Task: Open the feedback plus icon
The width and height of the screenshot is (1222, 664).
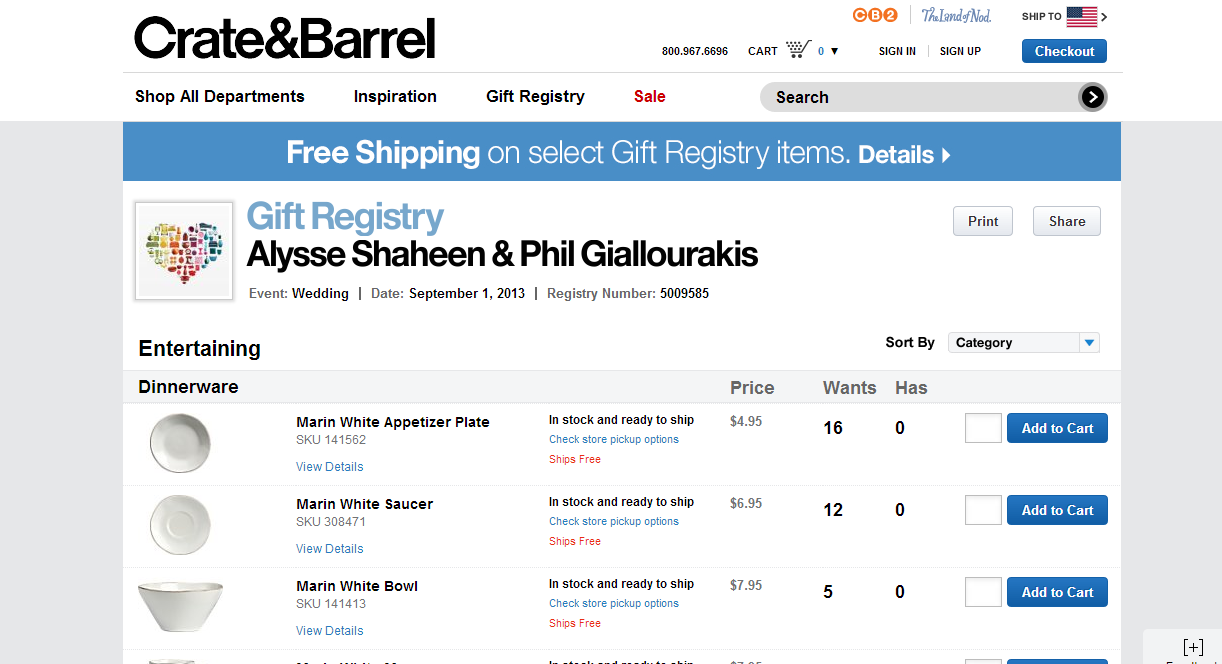Action: coord(1193,647)
